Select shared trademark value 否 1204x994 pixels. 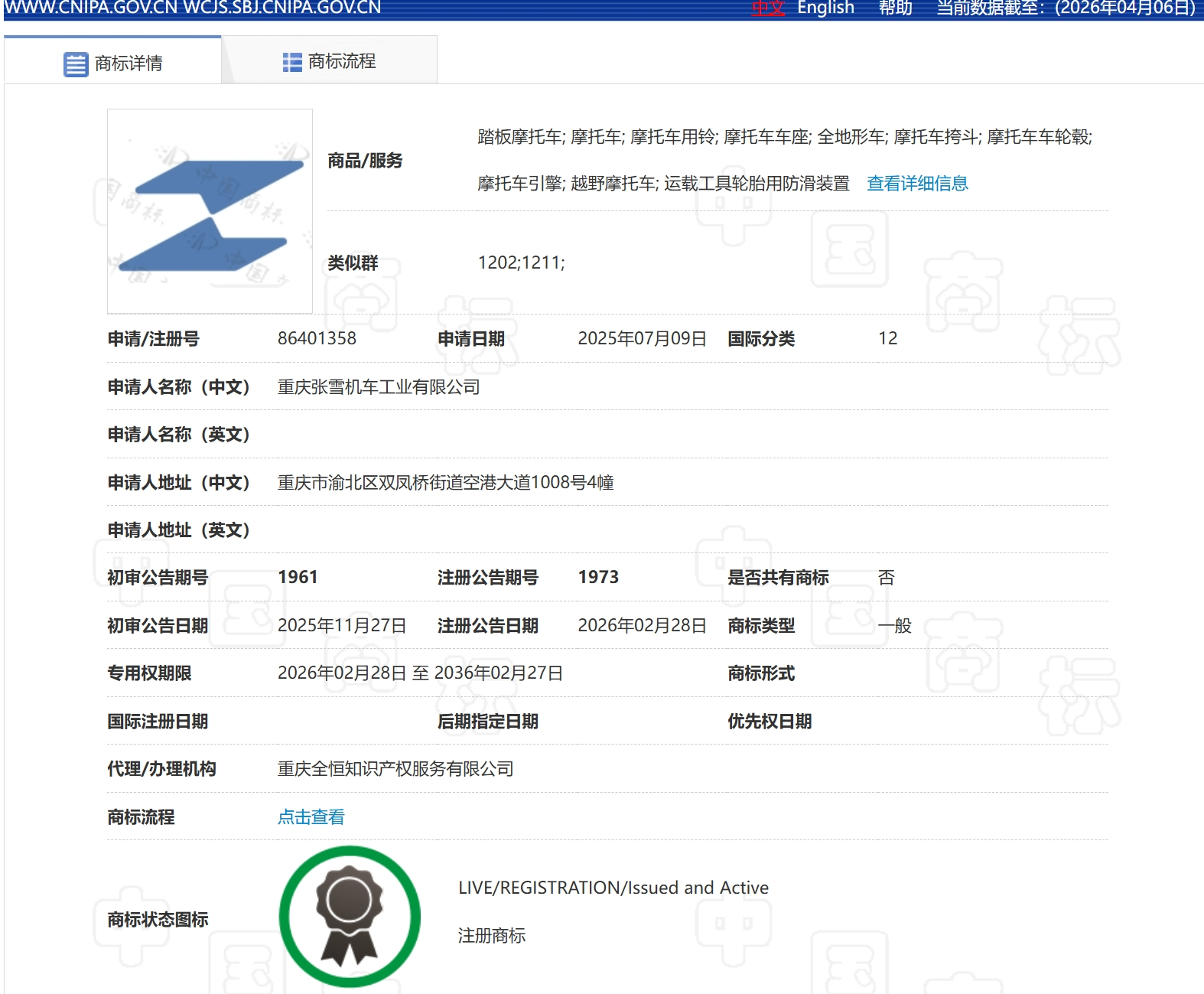[x=887, y=578]
